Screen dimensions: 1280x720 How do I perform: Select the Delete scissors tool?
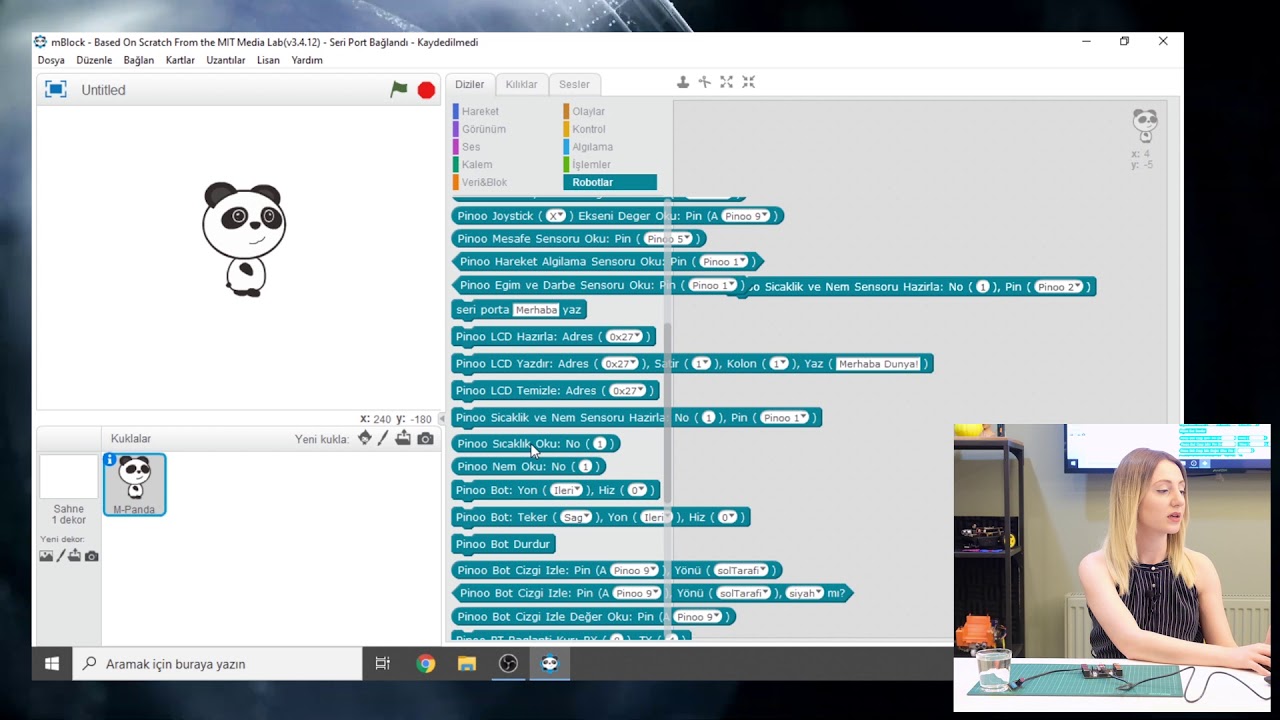[704, 82]
